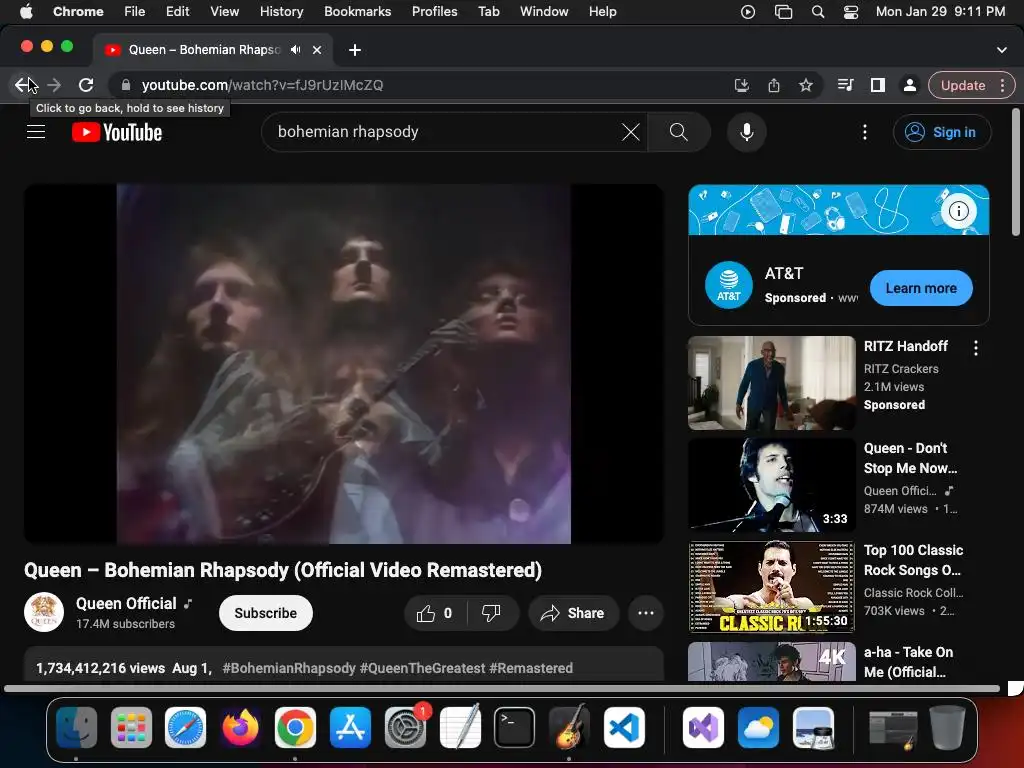Screen dimensions: 1024x768
Task: Install app via address bar download icon
Action: (x=741, y=85)
